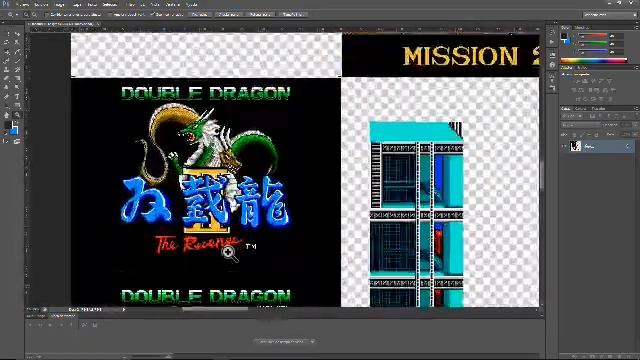Viewport: 640px width, 360px height.
Task: Select the Rectangle shape tool
Action: click(17, 105)
